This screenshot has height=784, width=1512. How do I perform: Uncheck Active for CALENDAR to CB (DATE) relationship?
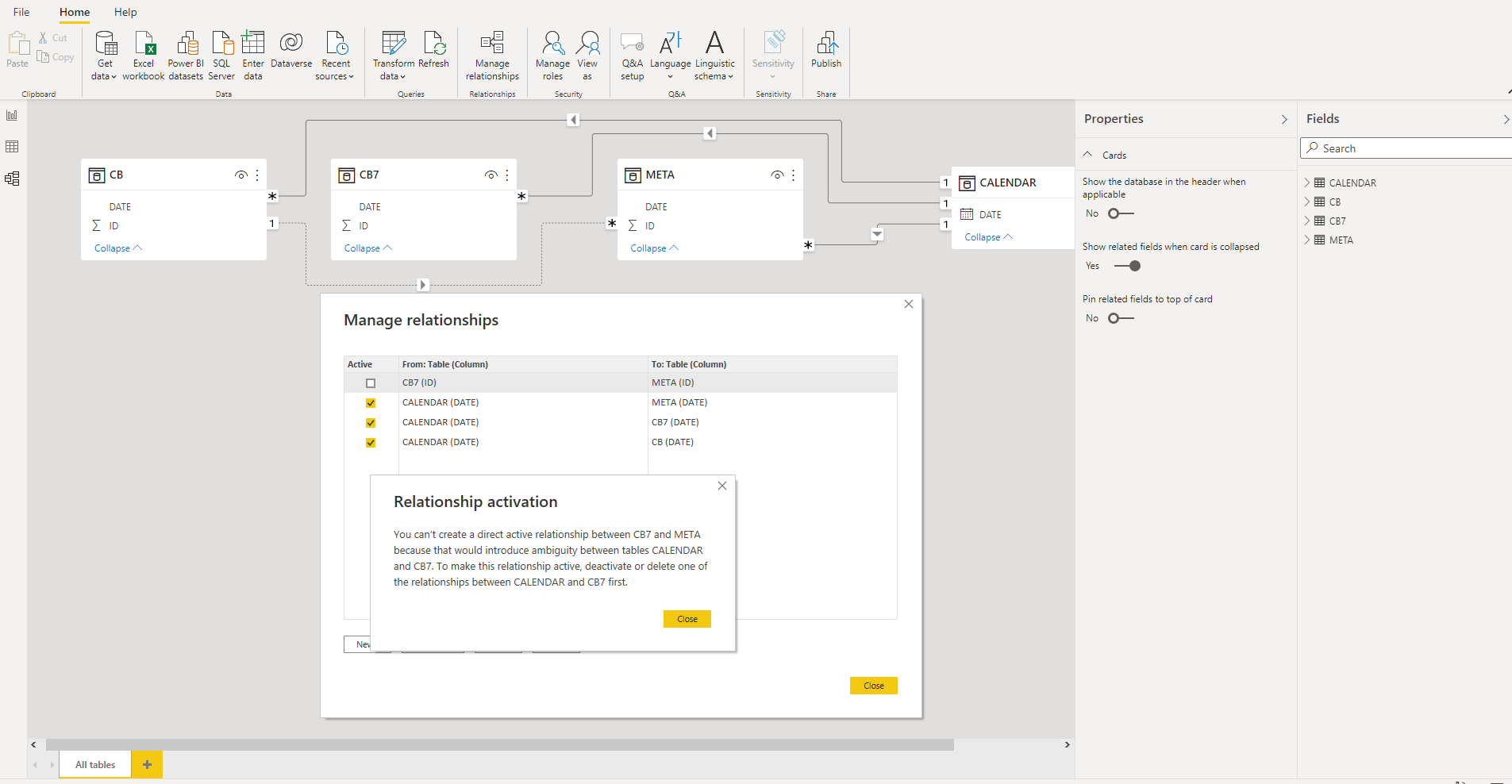[x=371, y=443]
